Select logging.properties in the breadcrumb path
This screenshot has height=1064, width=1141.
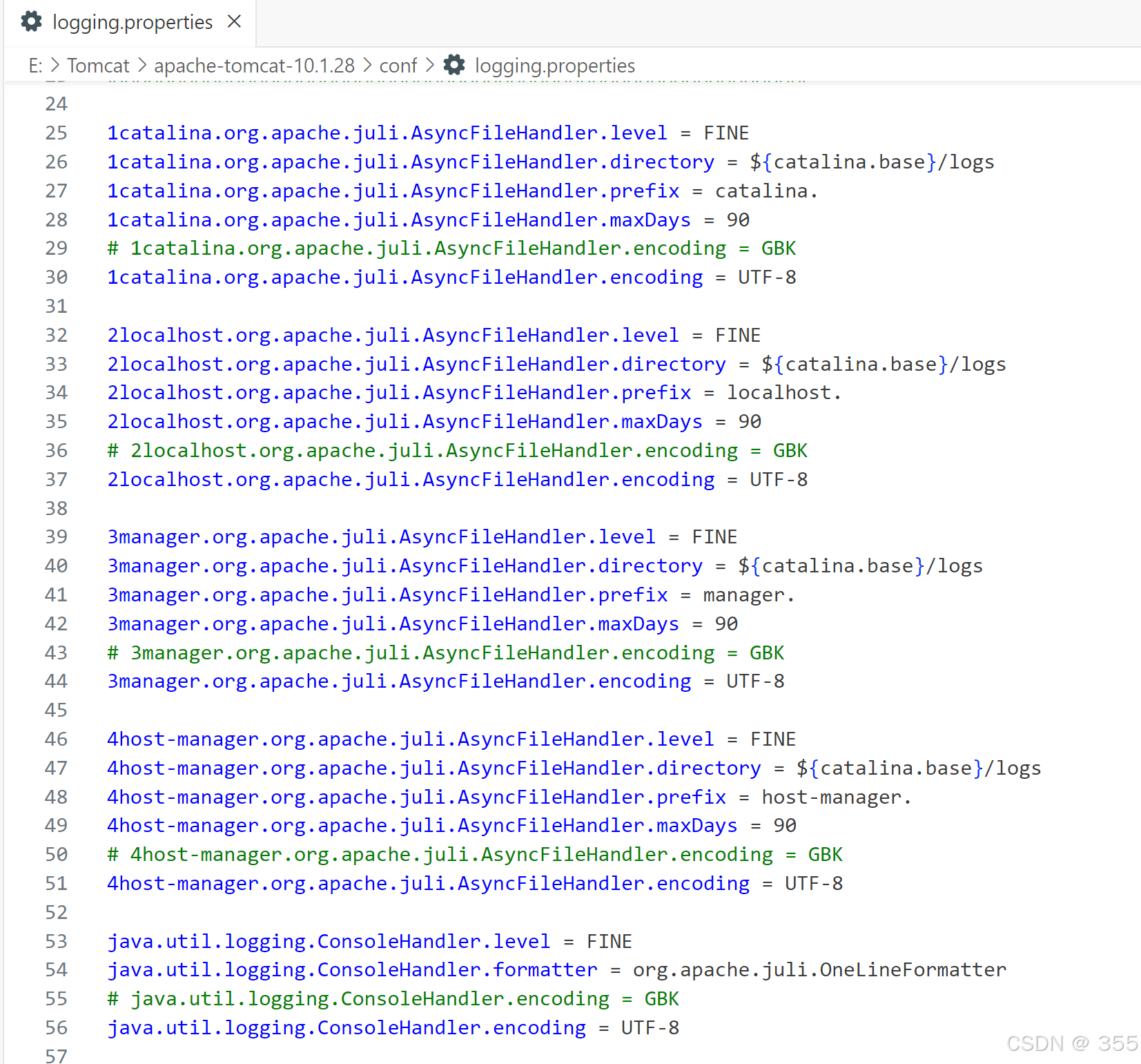click(554, 65)
